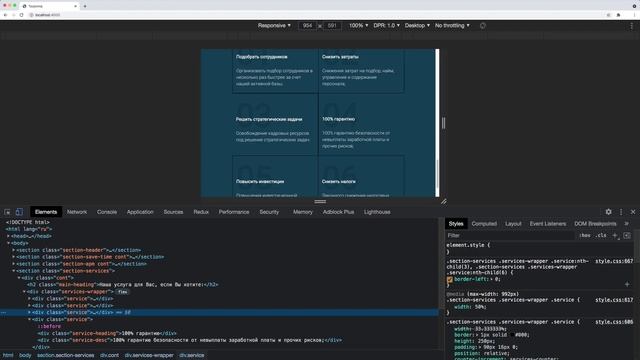The image size is (640, 360).
Task: Toggle computed styles sidebar icon
Action: click(x=627, y=235)
